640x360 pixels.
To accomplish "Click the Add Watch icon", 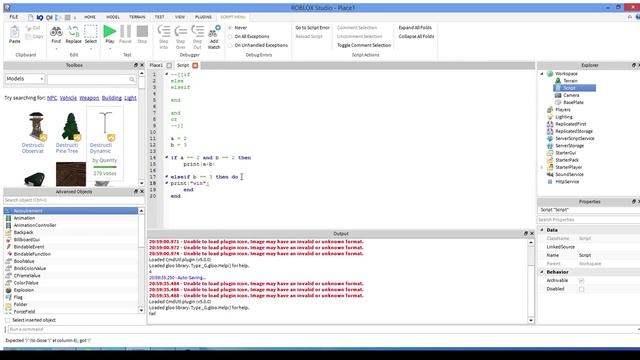I will 214,31.
